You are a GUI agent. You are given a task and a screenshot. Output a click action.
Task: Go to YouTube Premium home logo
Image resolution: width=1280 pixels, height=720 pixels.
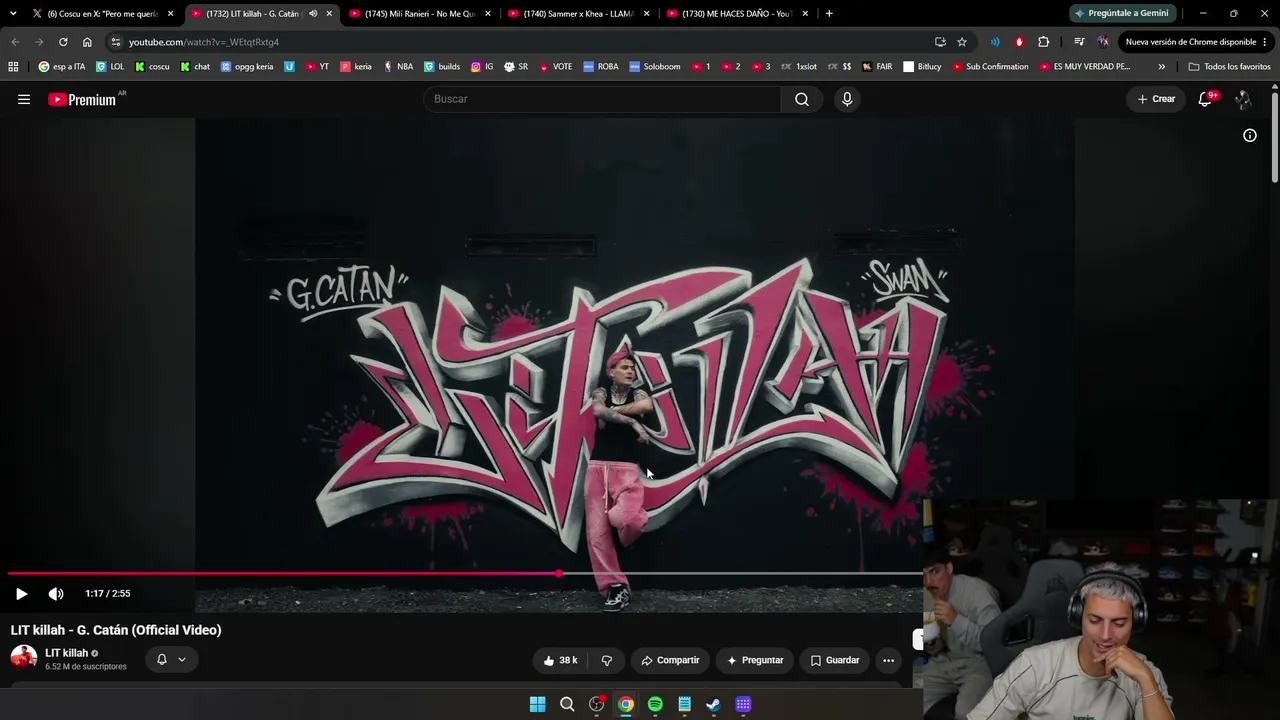81,99
